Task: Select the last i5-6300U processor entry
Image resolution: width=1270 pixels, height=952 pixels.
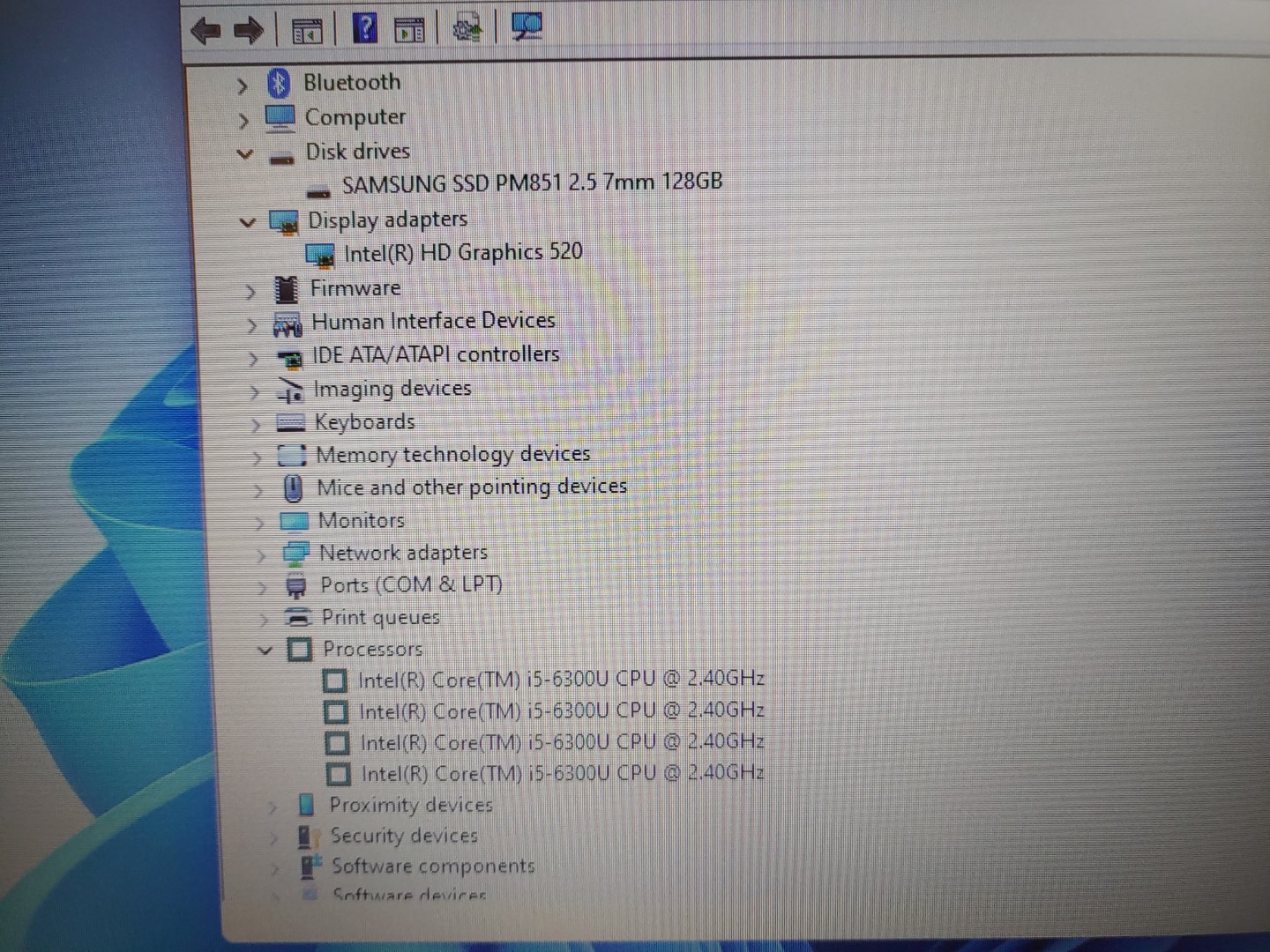Action: pos(563,773)
